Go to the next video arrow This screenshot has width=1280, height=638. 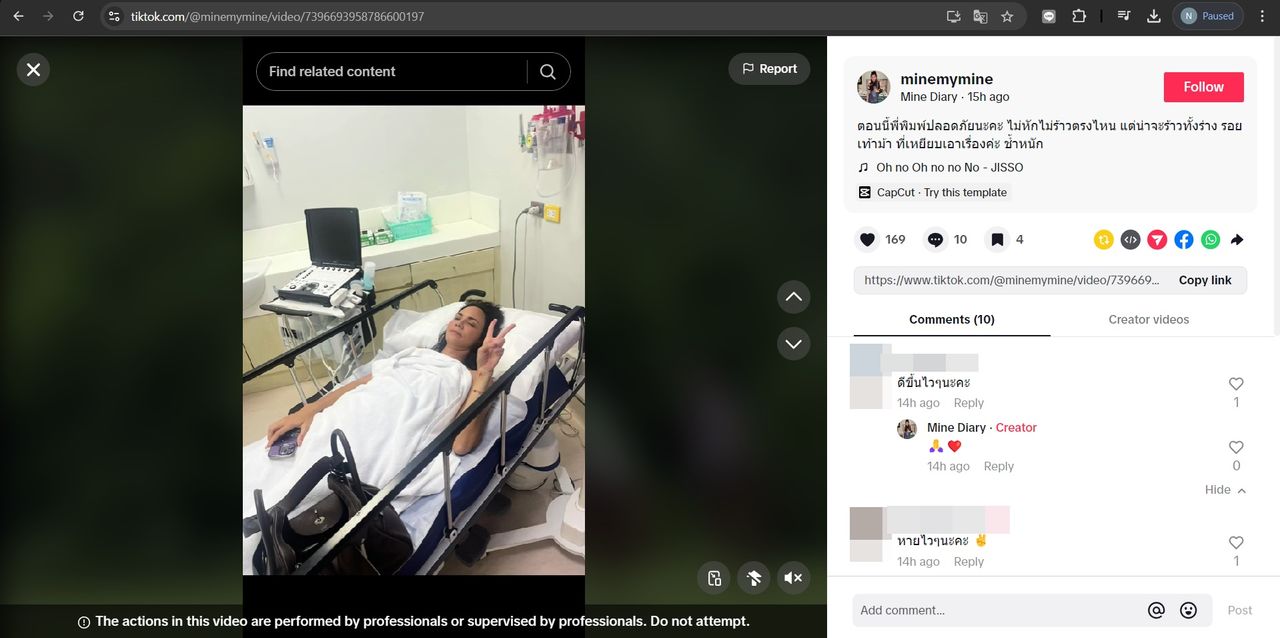coord(794,343)
